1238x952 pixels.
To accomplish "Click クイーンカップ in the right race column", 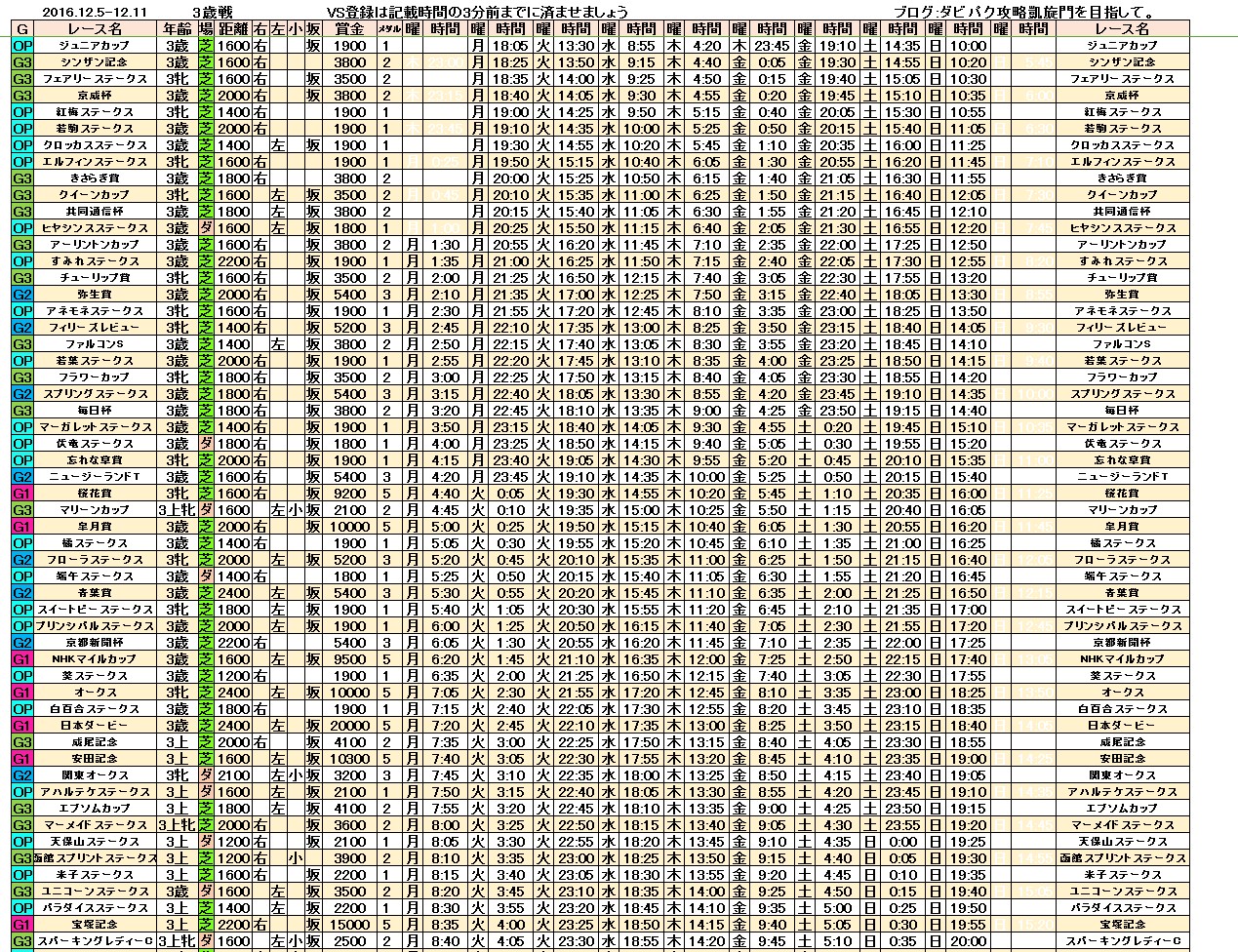I will click(1122, 195).
